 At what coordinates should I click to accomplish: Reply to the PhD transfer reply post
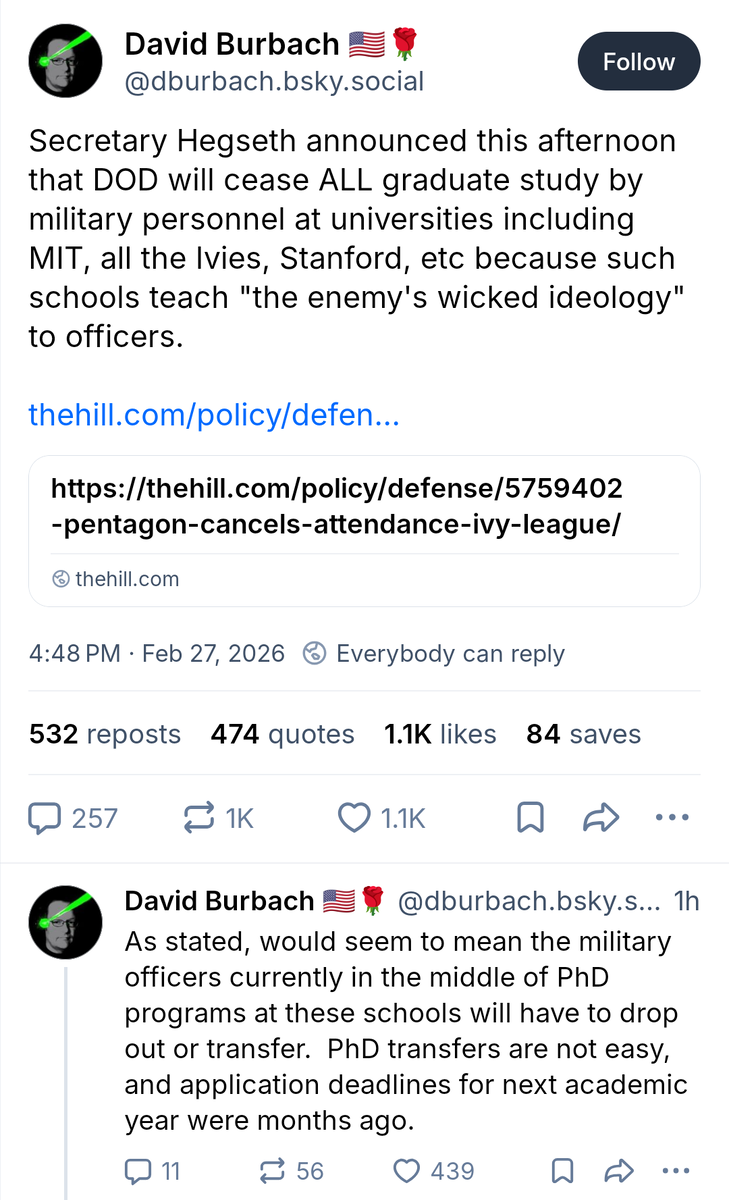(x=137, y=1170)
